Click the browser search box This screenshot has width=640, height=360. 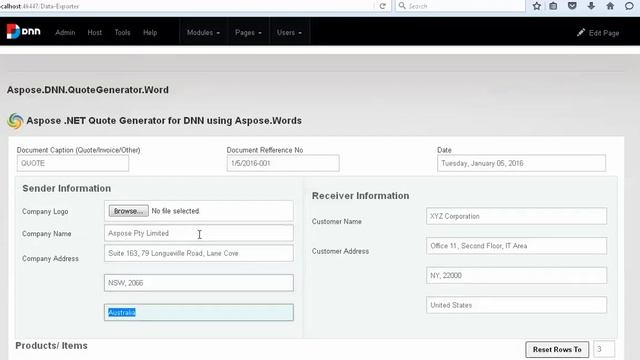pyautogui.click(x=460, y=6)
